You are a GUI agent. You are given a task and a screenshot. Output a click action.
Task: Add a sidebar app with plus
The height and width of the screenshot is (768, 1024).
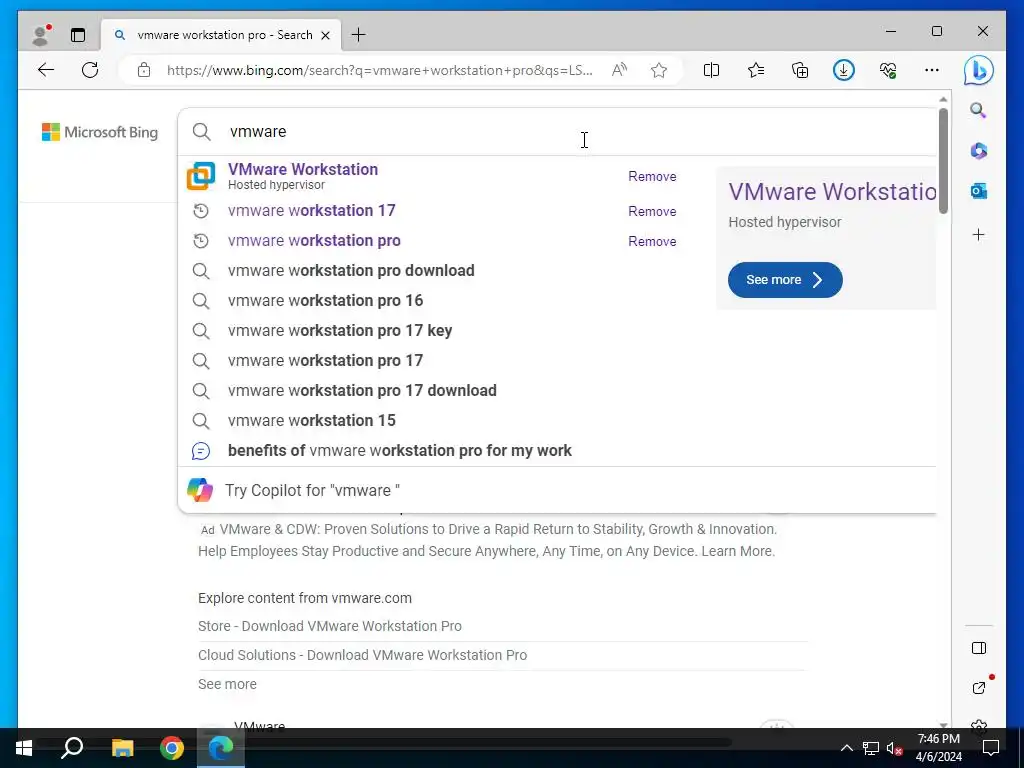pos(978,234)
